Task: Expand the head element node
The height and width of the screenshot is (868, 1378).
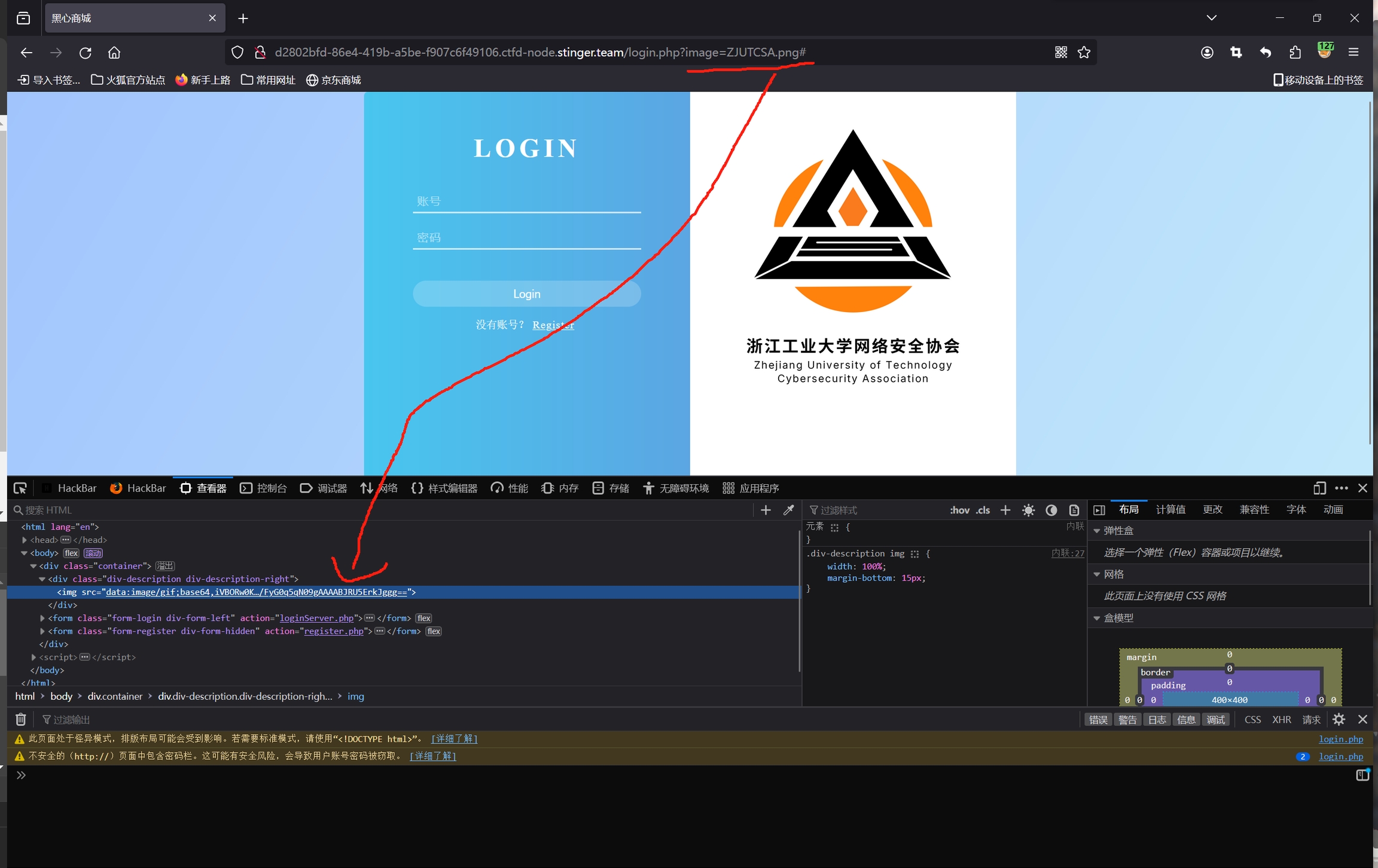Action: tap(25, 540)
